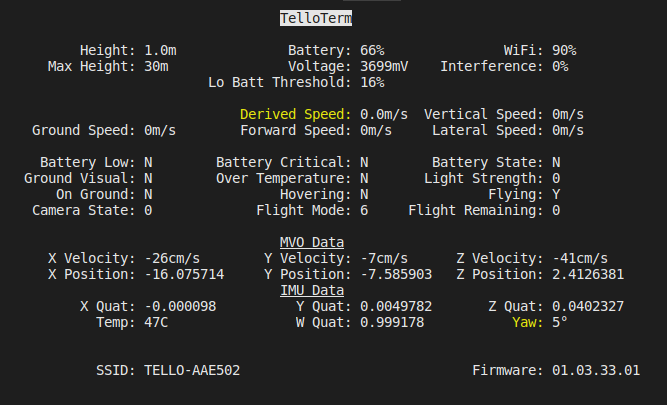Select the Max Height 30m value
This screenshot has width=667, height=405.
click(x=156, y=66)
